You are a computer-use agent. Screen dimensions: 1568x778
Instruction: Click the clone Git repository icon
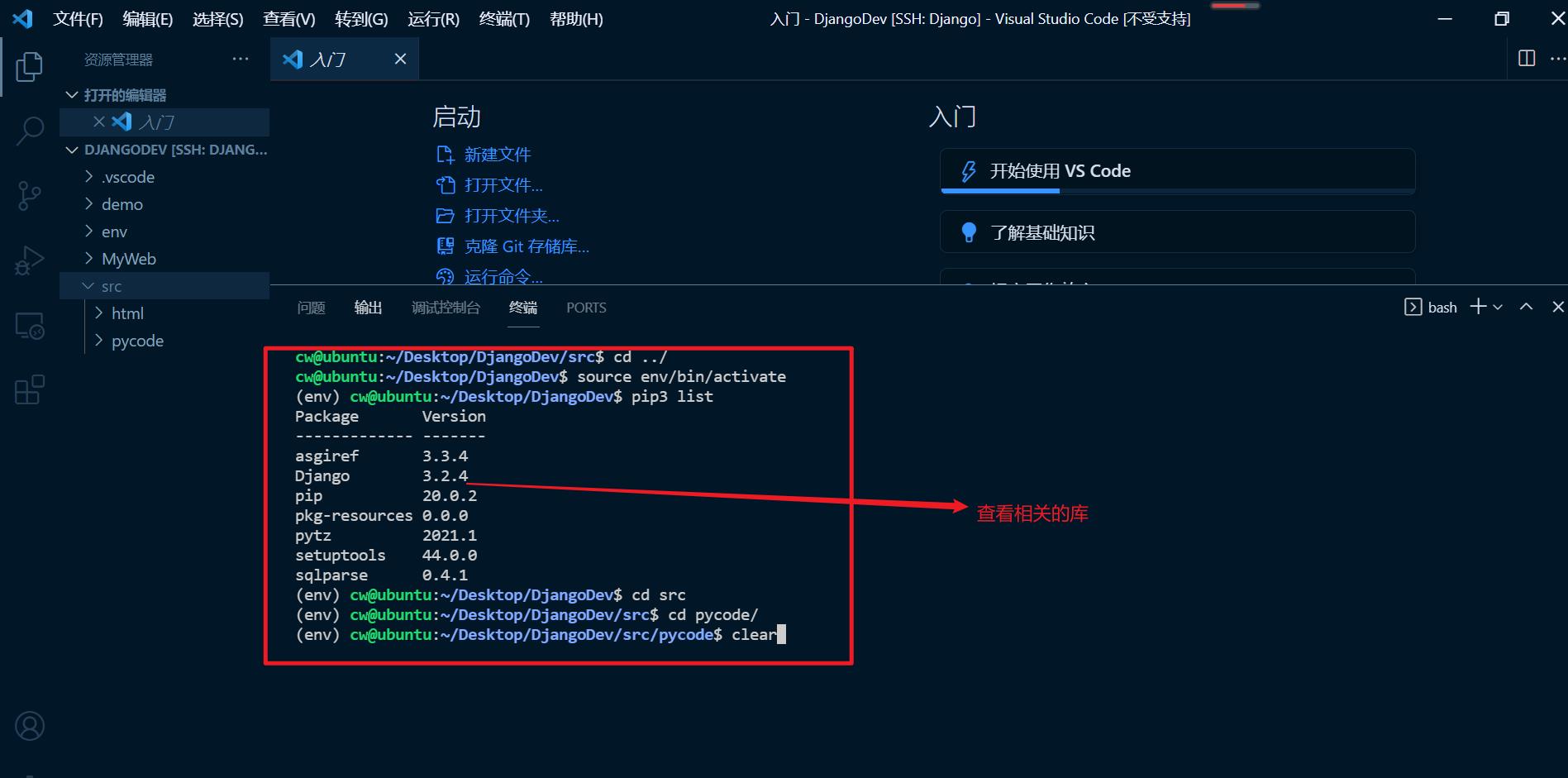pyautogui.click(x=445, y=246)
